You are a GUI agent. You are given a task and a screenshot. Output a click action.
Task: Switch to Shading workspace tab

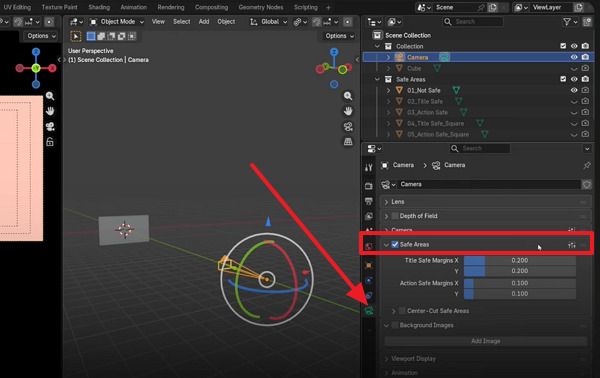99,7
